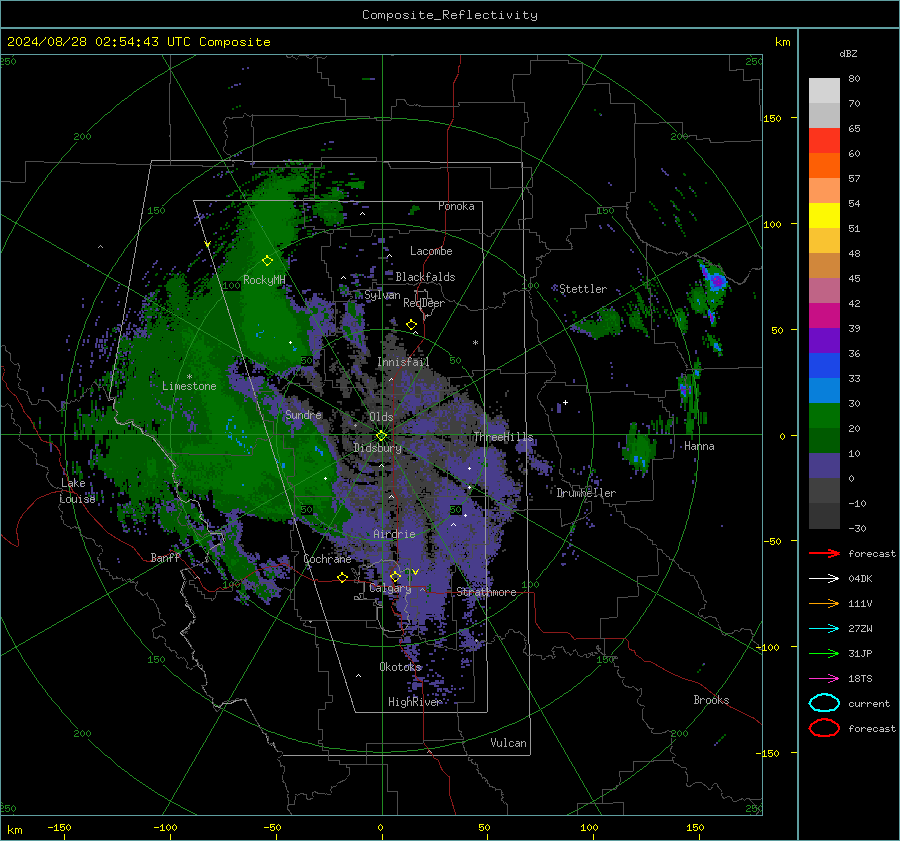Click the yellow diamond marker near RockyMH
The image size is (900, 841).
click(267, 261)
